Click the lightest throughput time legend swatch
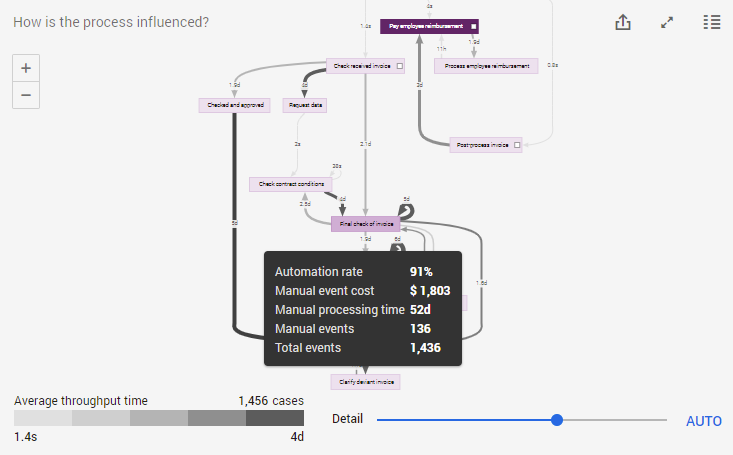 (43, 420)
